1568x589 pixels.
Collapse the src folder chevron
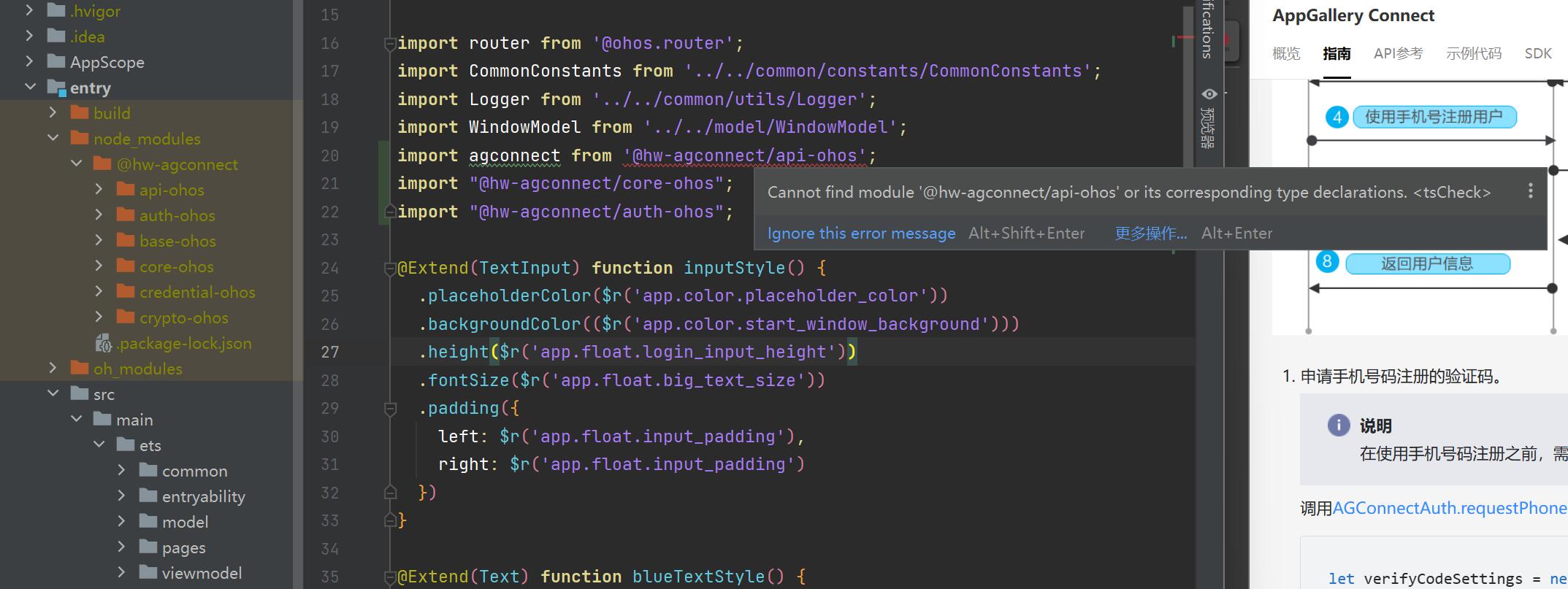[x=53, y=393]
